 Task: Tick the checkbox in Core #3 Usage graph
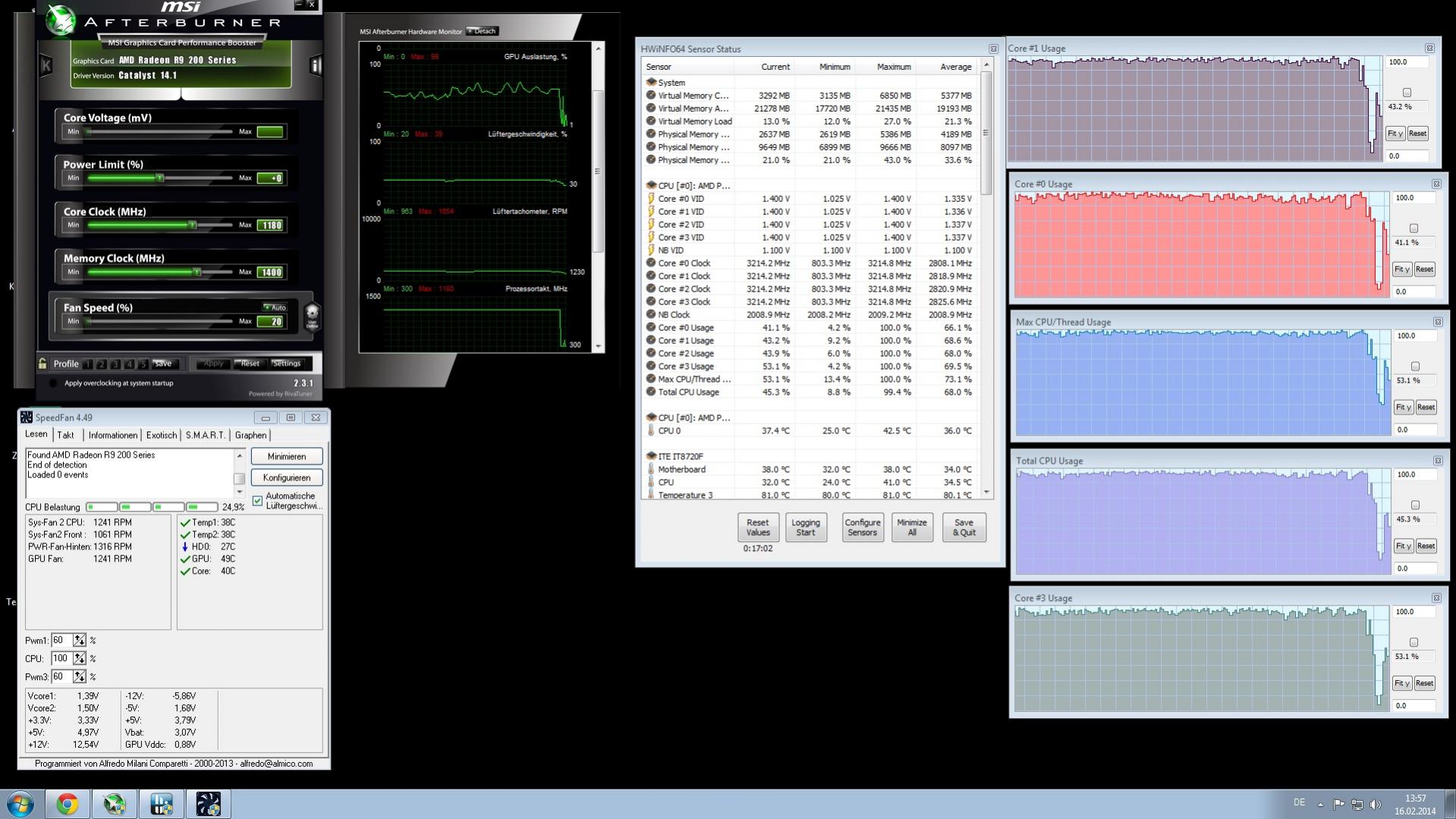coord(1414,643)
